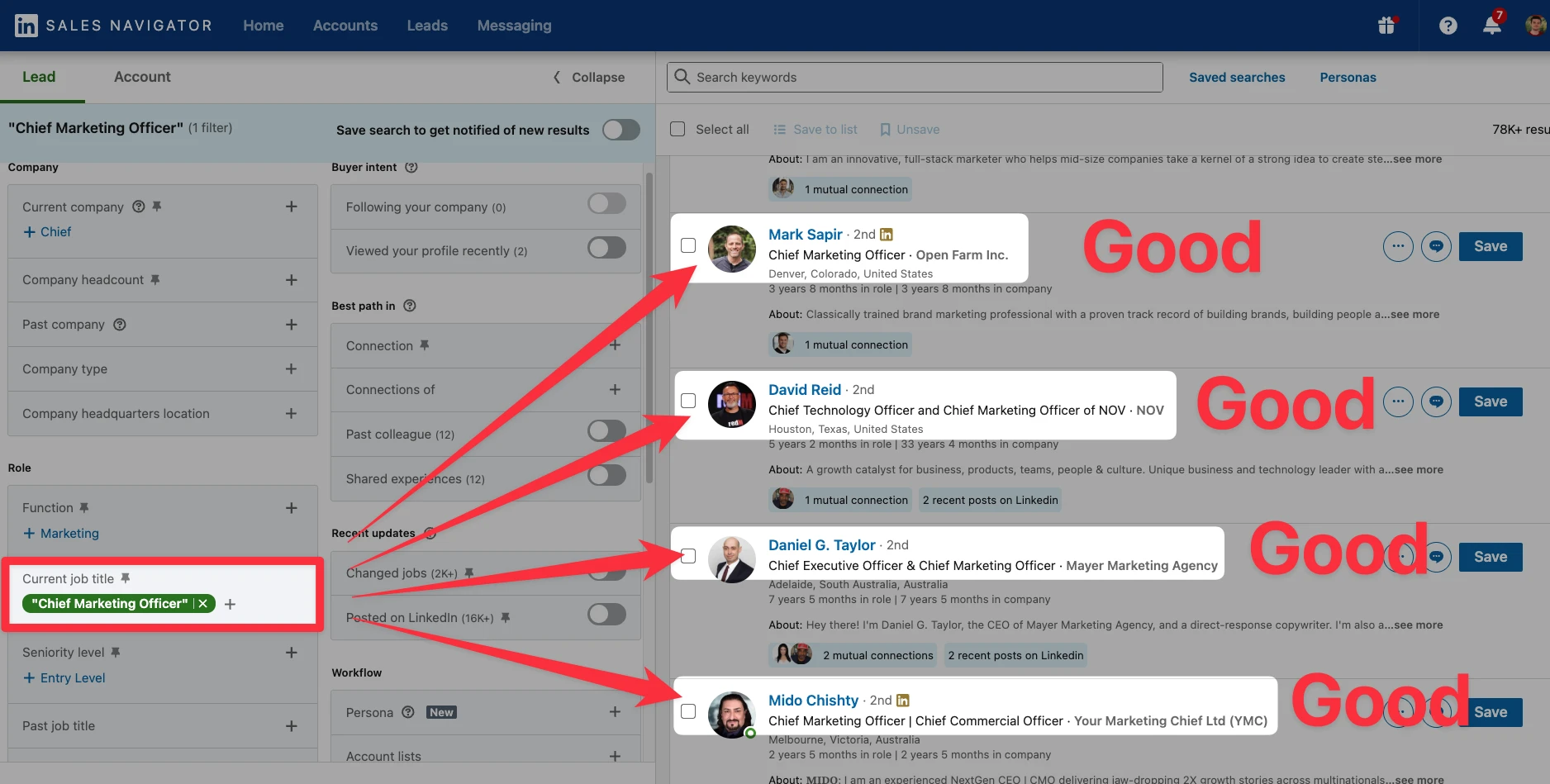Viewport: 1550px width, 784px height.
Task: Message David Reid via chat icon
Action: 1436,402
